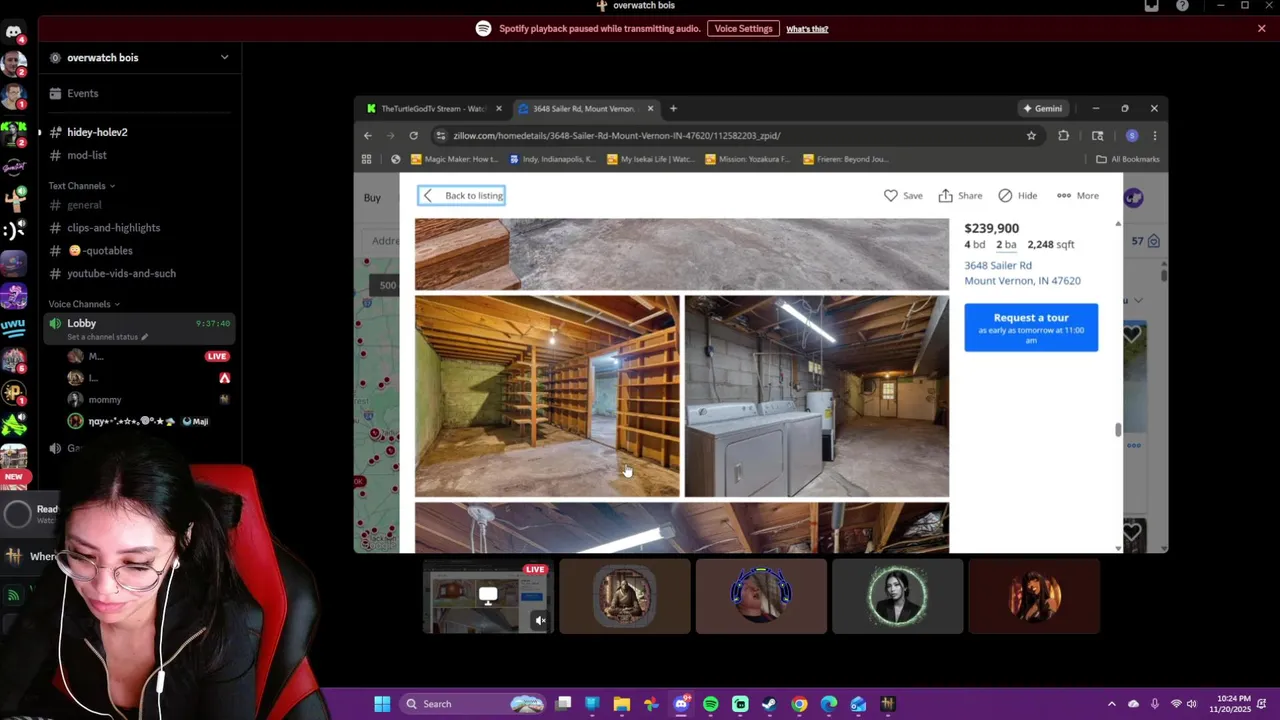Open Spotify from the taskbar

[x=711, y=704]
